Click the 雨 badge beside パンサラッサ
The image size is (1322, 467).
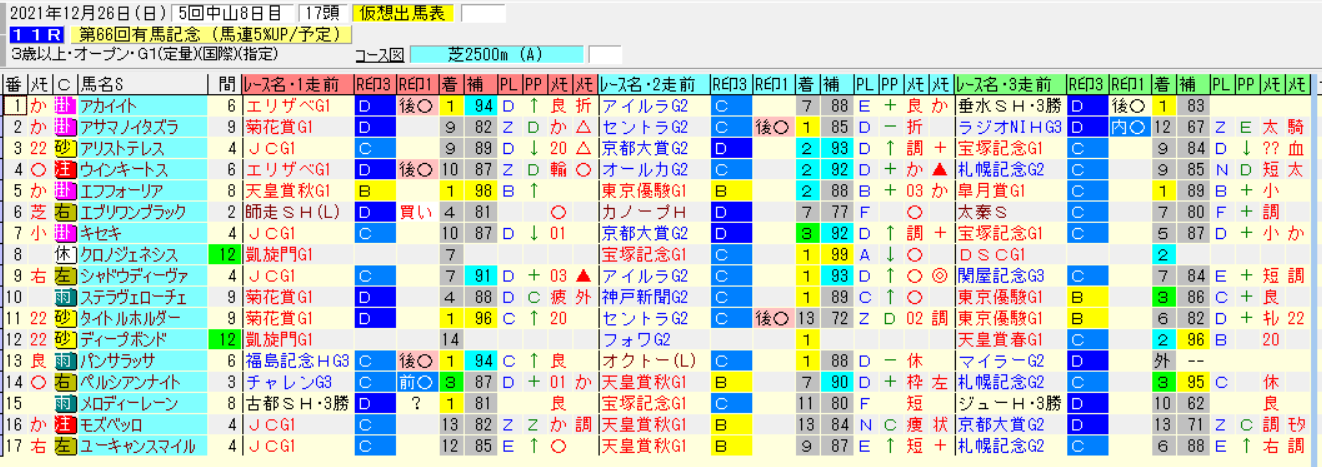(x=63, y=361)
